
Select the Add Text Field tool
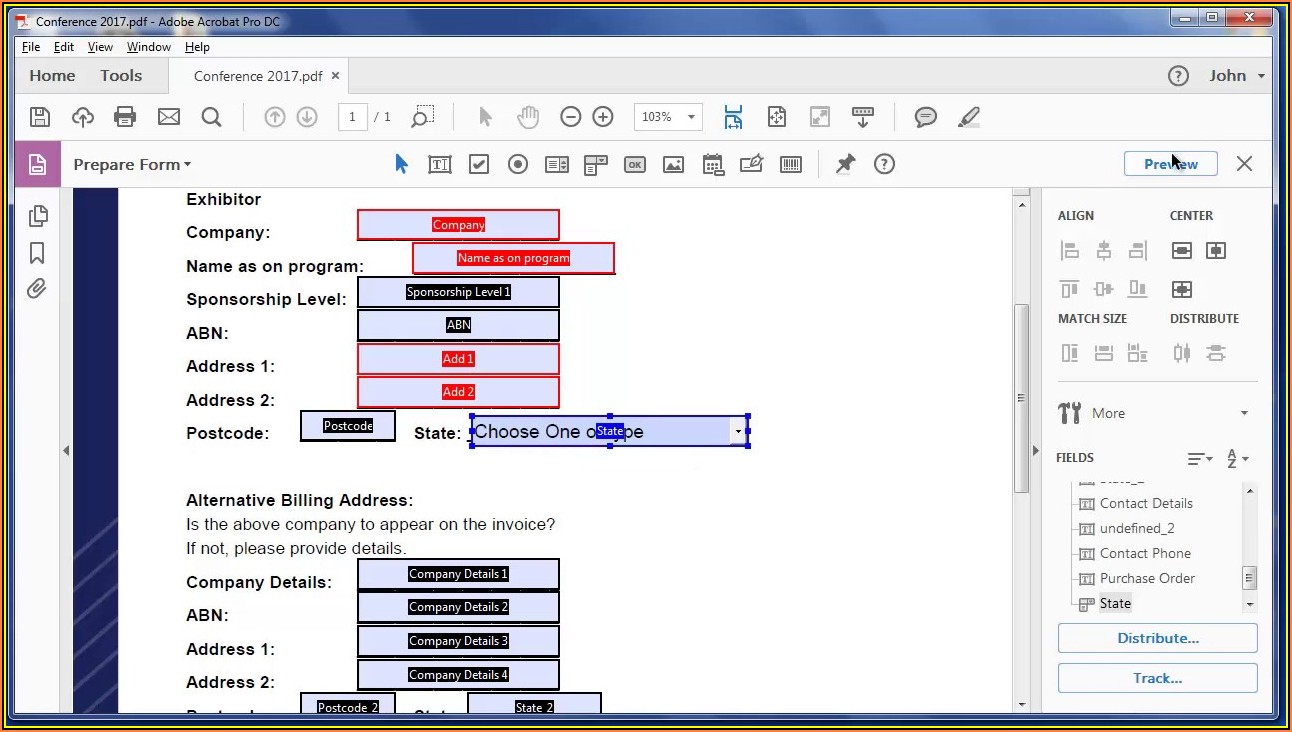[x=439, y=165]
